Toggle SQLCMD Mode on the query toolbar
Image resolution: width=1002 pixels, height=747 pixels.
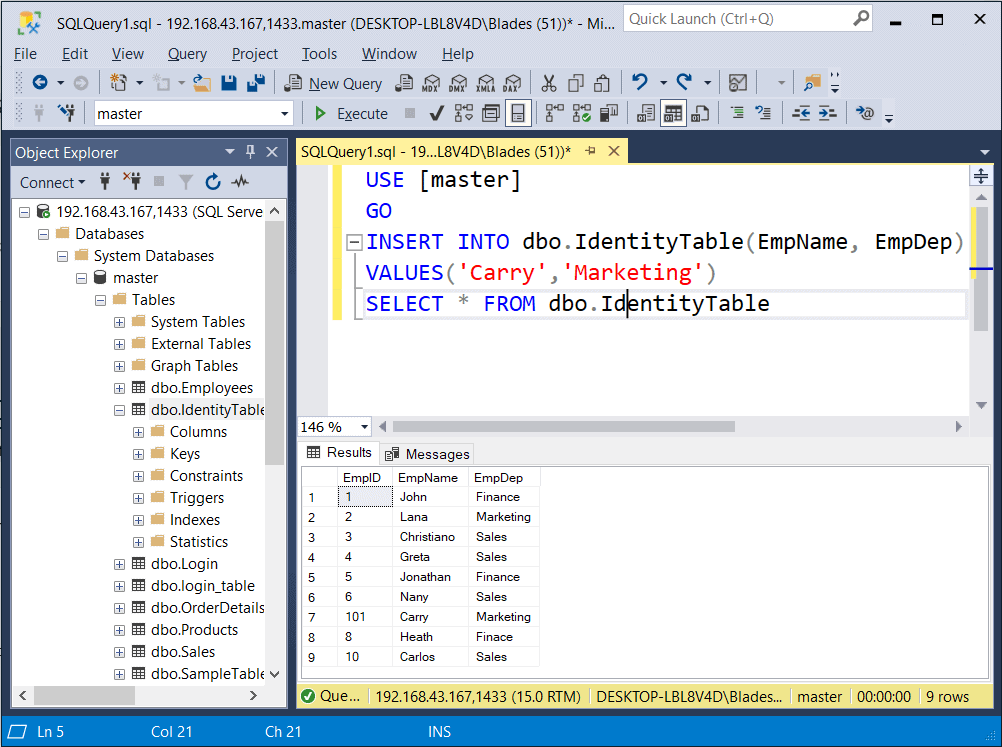pyautogui.click(x=518, y=113)
